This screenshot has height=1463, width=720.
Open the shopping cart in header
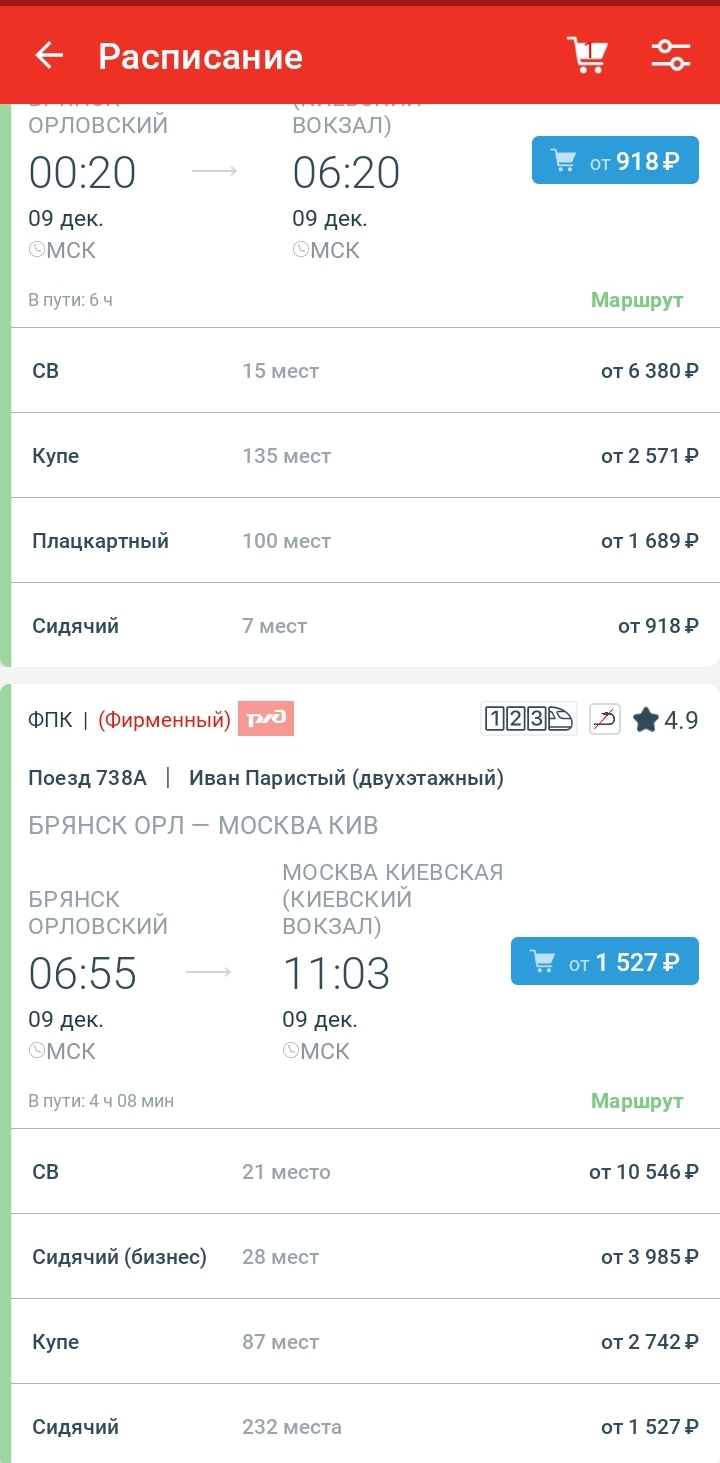coord(587,55)
